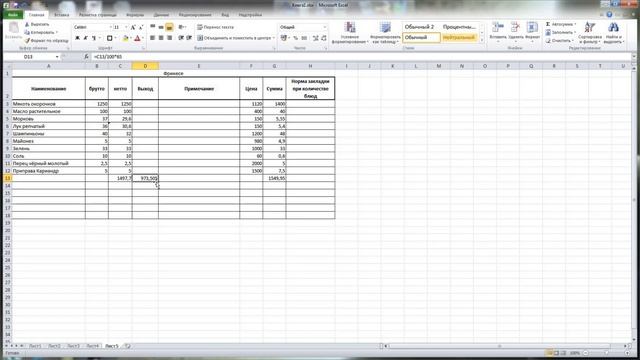Open the font size dropdown
Viewport: 640px width, 360px height.
(x=126, y=27)
